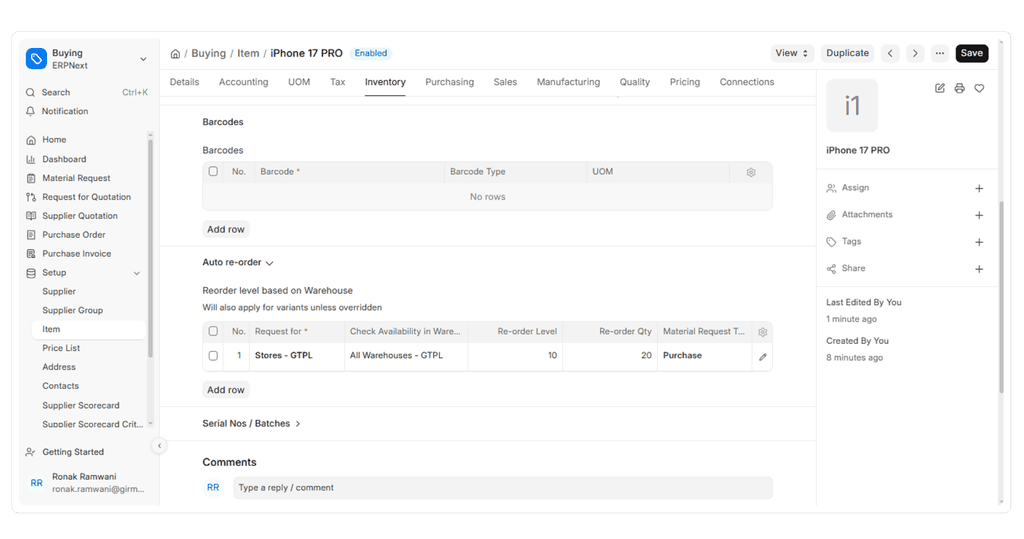The image size is (1024, 539).
Task: Click the Request for Quotation icon
Action: (31, 197)
